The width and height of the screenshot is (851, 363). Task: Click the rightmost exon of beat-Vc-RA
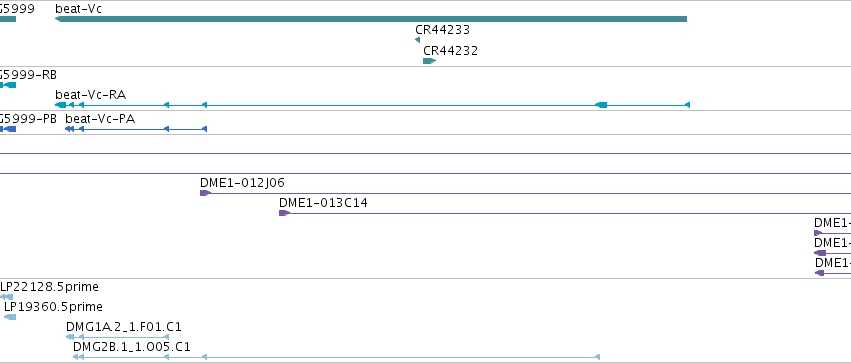tap(687, 105)
